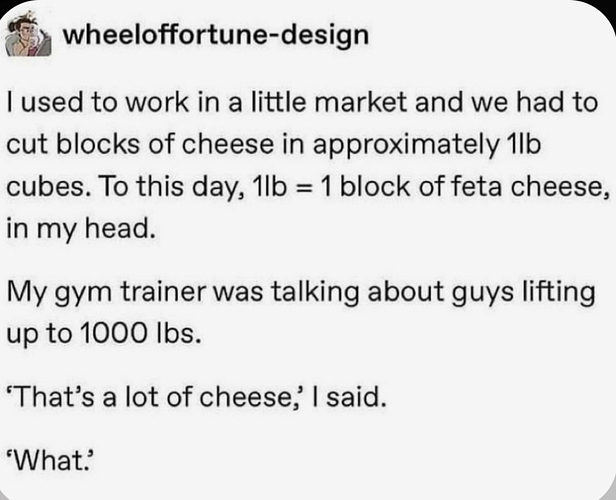Click the word "cubes" in the post
616x500 pixels.
click(x=41, y=188)
